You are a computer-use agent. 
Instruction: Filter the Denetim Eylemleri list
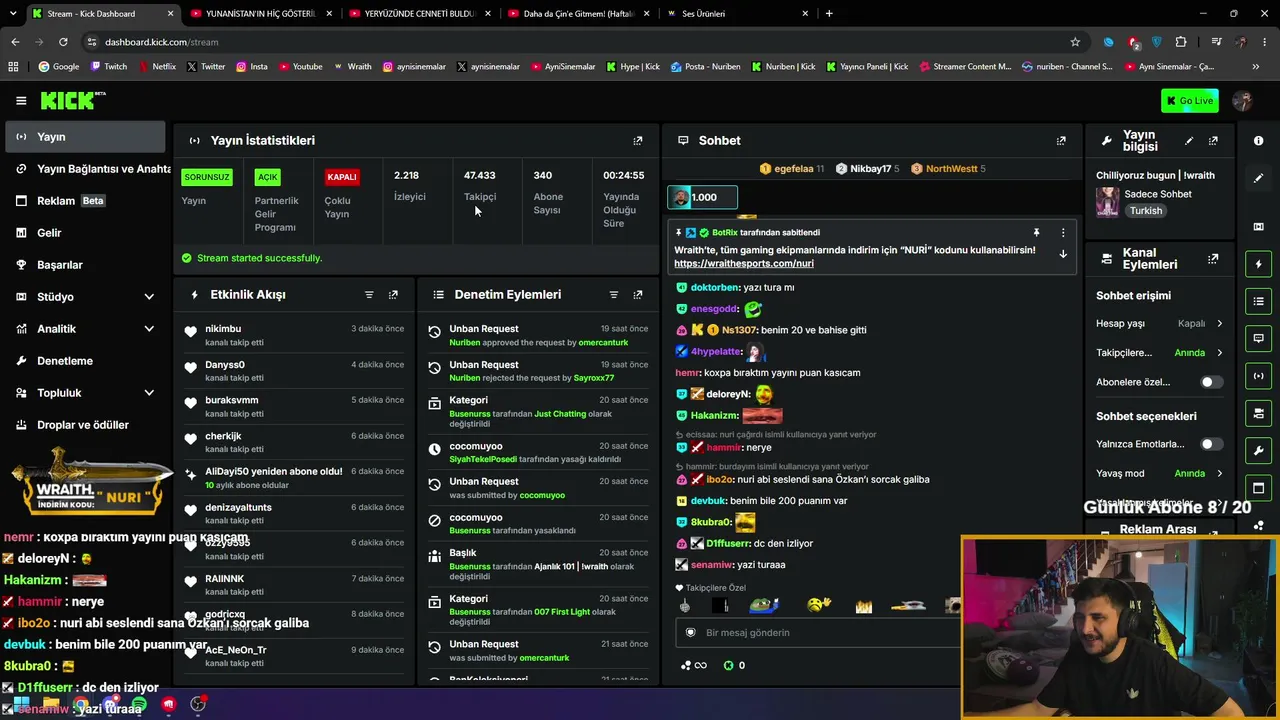coord(614,295)
